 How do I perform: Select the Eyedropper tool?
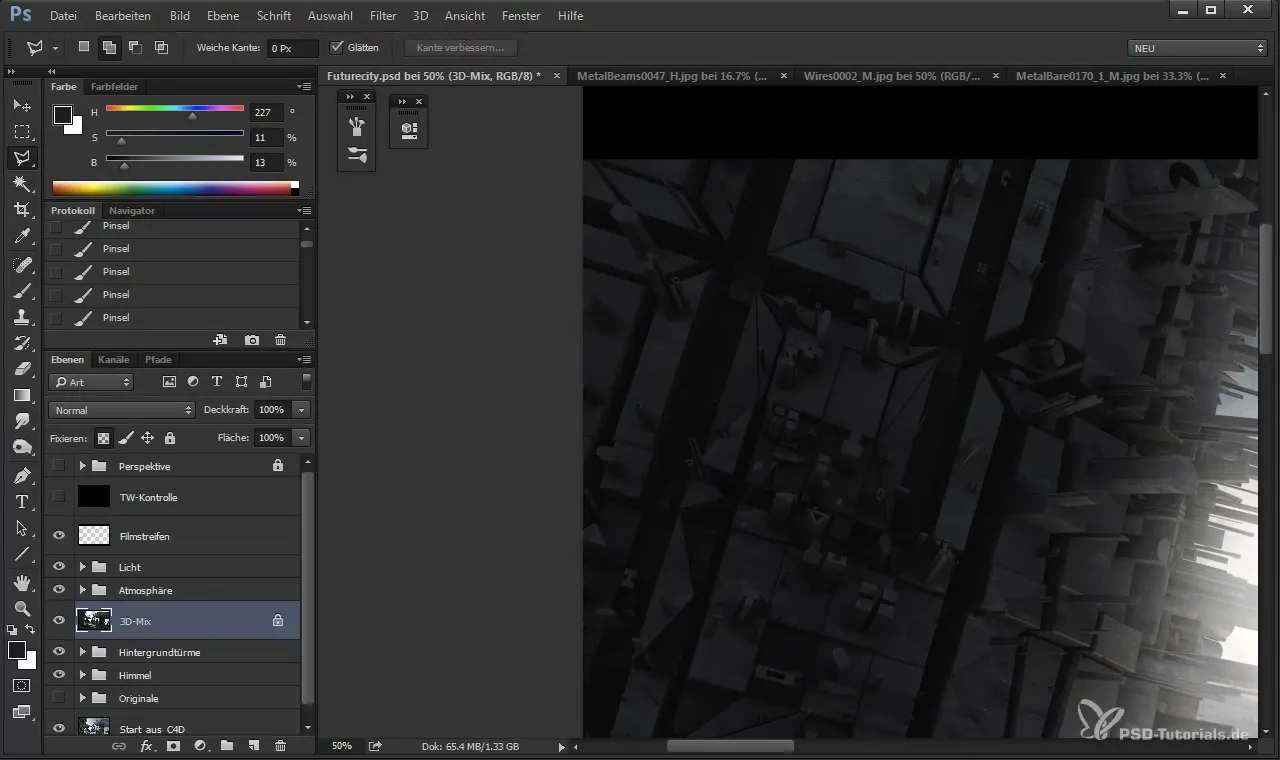22,237
